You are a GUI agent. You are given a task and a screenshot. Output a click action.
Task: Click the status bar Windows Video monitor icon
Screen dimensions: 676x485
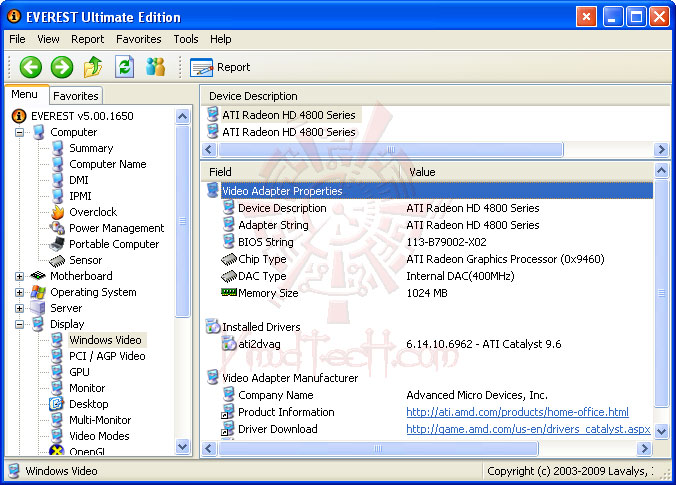point(14,471)
